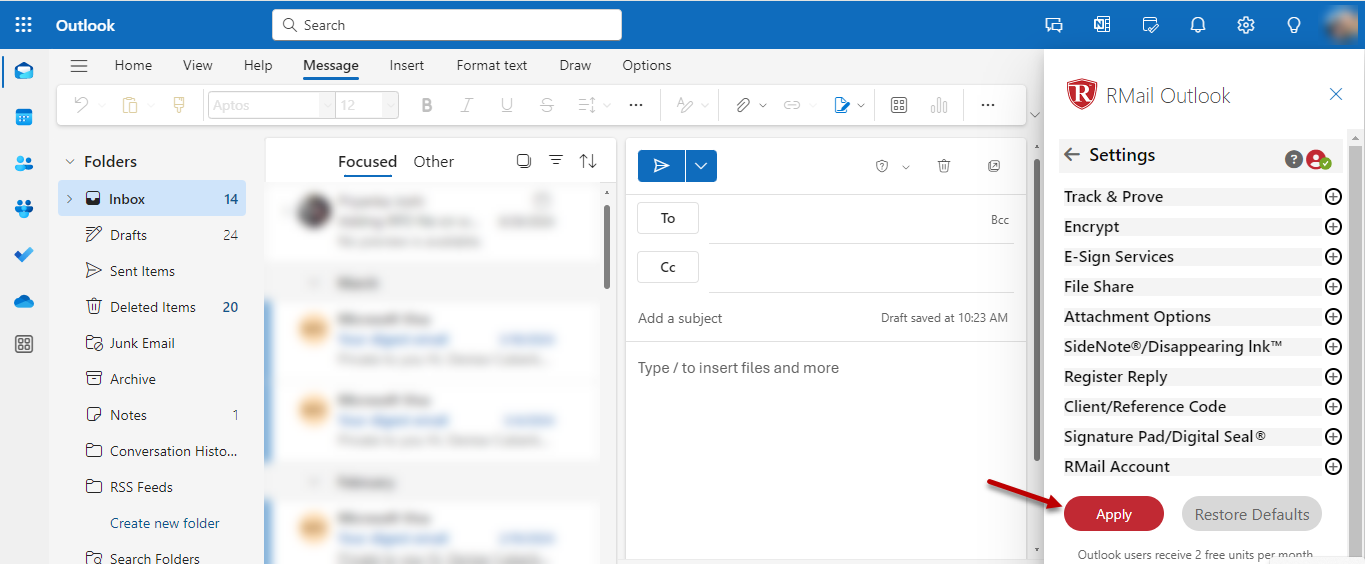Expand the Encrypt section
Image resolution: width=1365 pixels, height=564 pixels.
click(1333, 227)
